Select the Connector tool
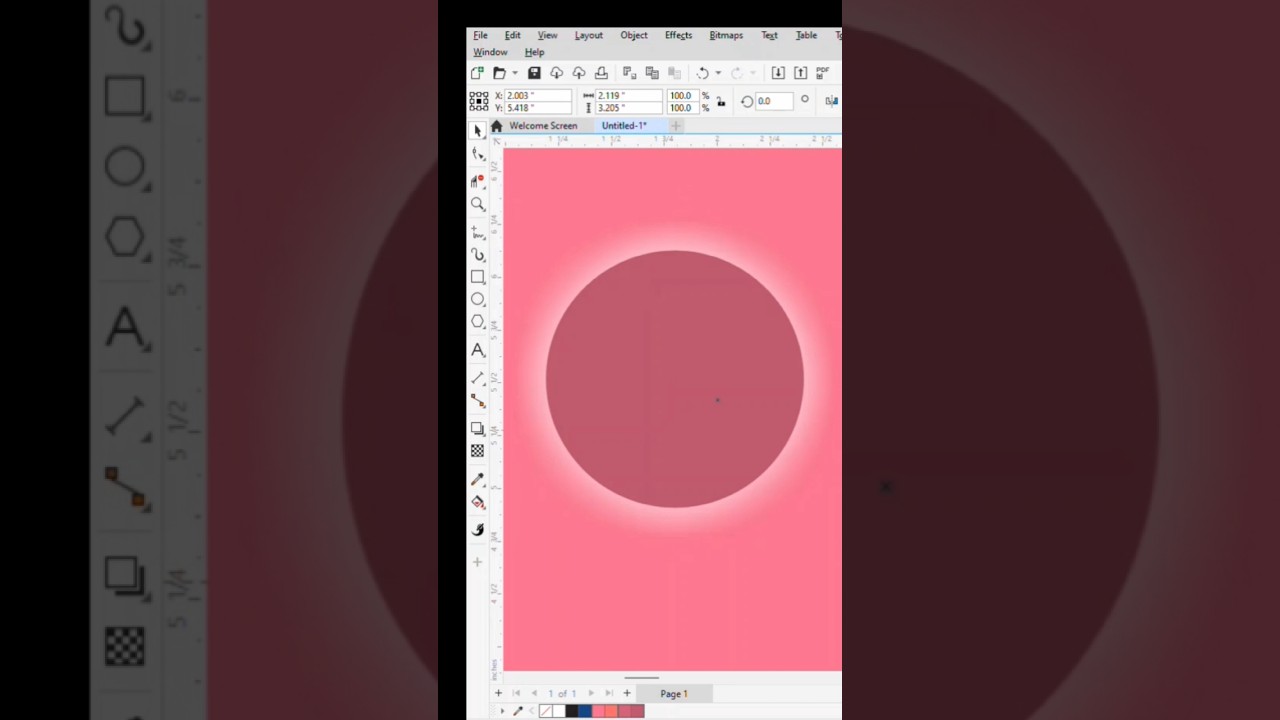Screen dimensions: 1280x720 pyautogui.click(x=478, y=400)
